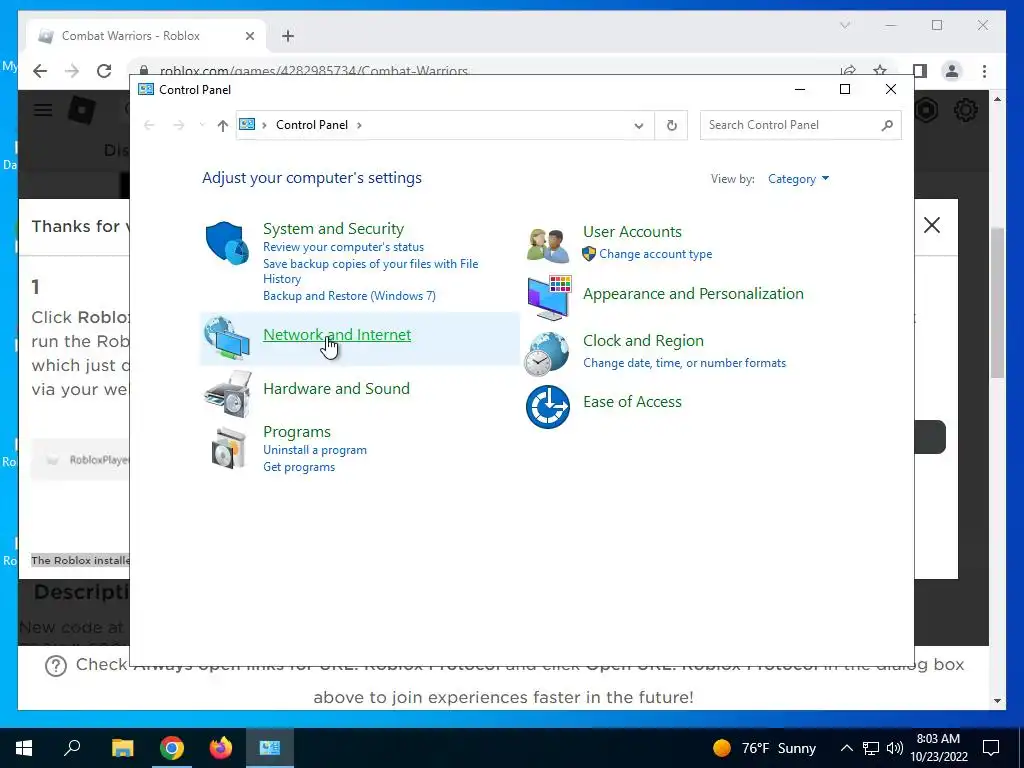Click the Clock and Region globe icon

click(547, 354)
